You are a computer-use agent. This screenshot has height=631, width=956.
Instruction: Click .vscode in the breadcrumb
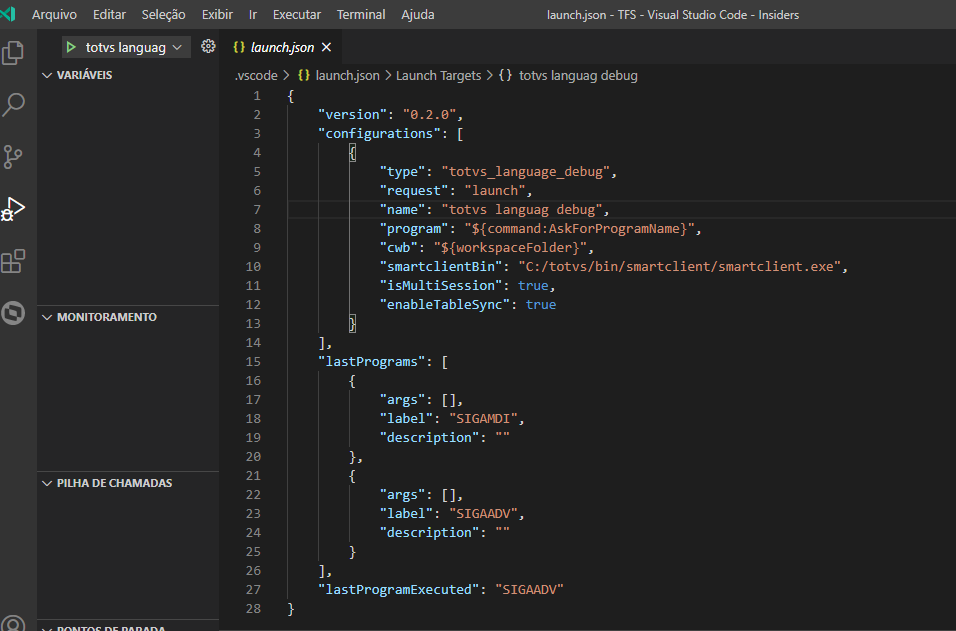[256, 76]
